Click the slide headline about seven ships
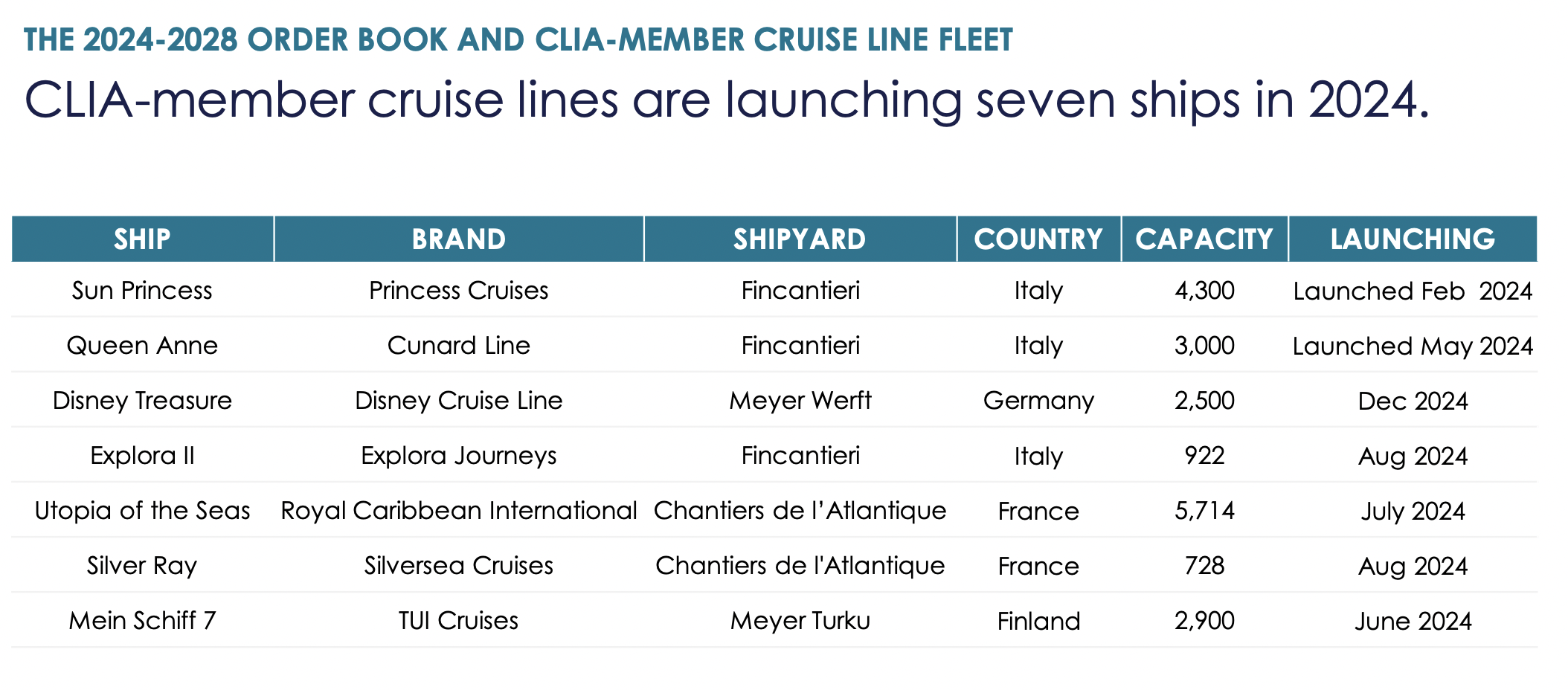Viewport: 1568px width, 690px height. pyautogui.click(x=727, y=100)
